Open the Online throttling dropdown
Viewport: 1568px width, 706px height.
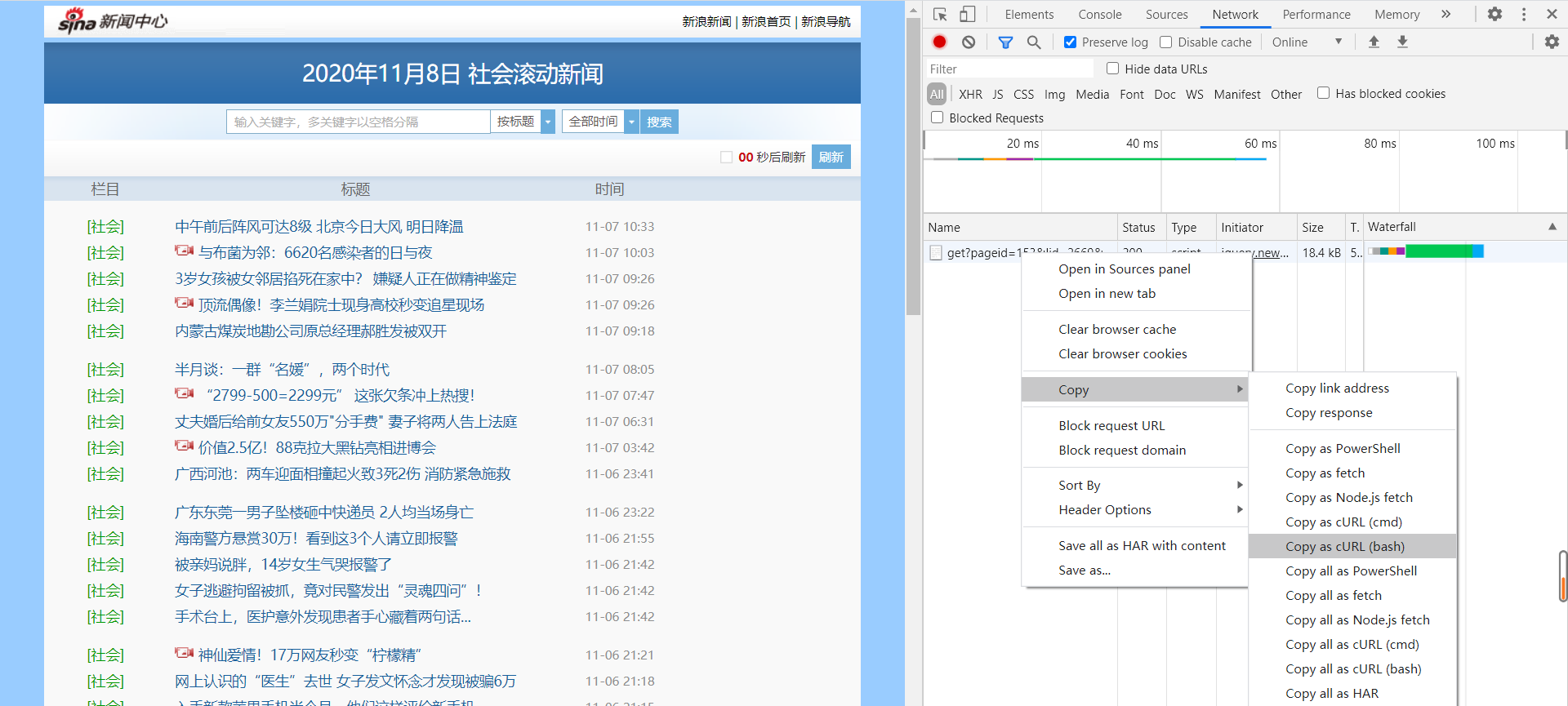[x=1307, y=42]
